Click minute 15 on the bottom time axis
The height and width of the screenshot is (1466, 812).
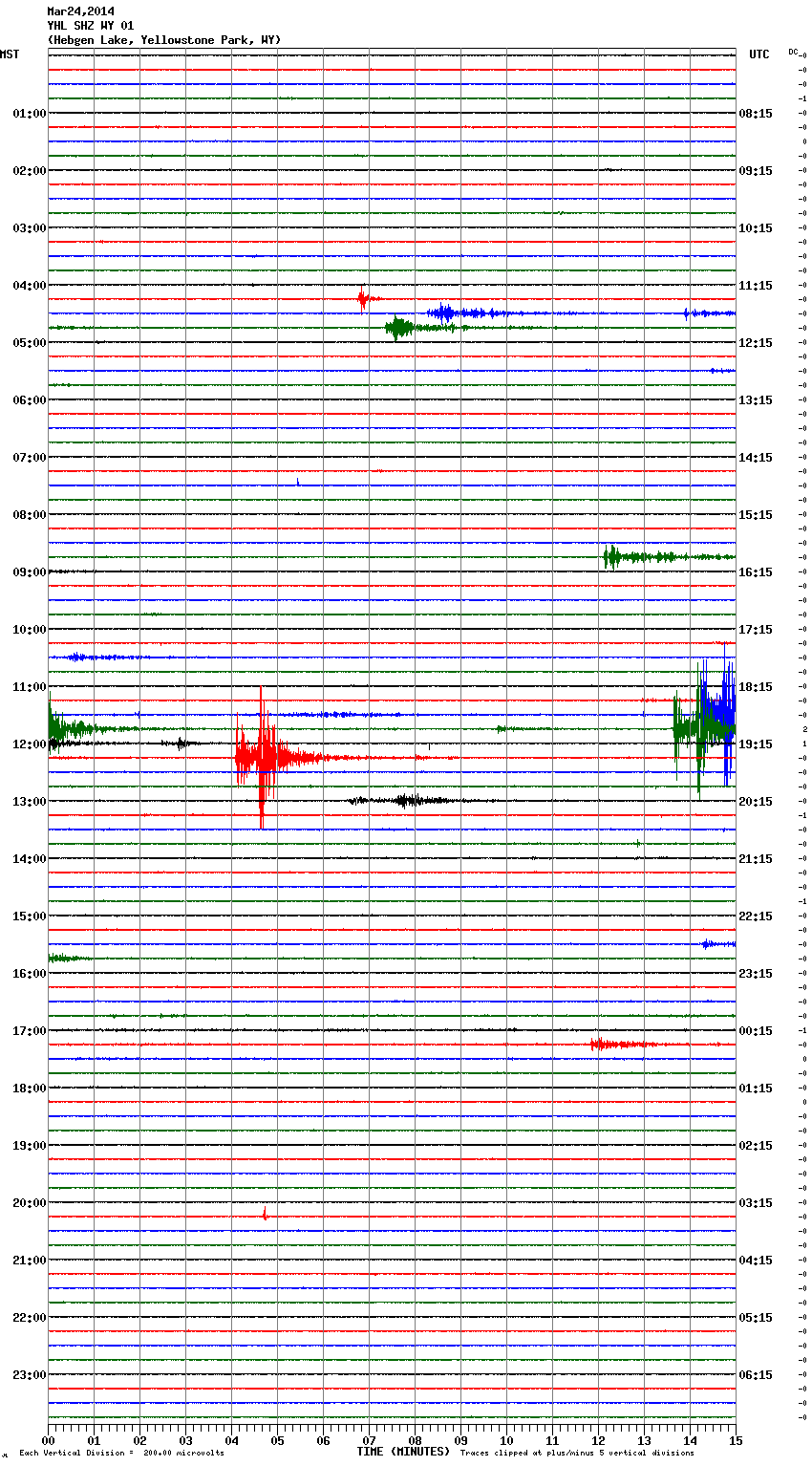point(734,1440)
